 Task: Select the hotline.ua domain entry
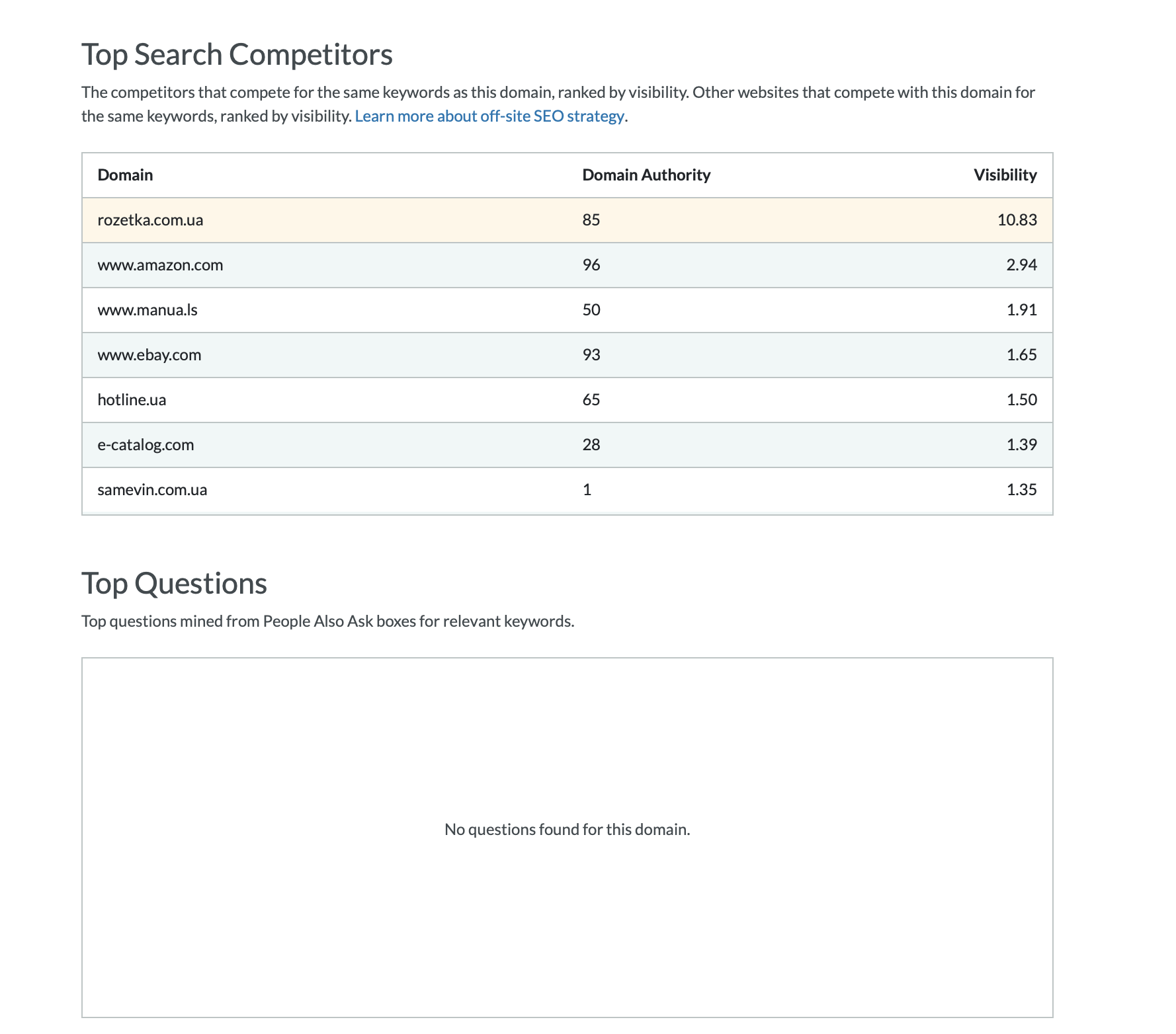coord(132,400)
